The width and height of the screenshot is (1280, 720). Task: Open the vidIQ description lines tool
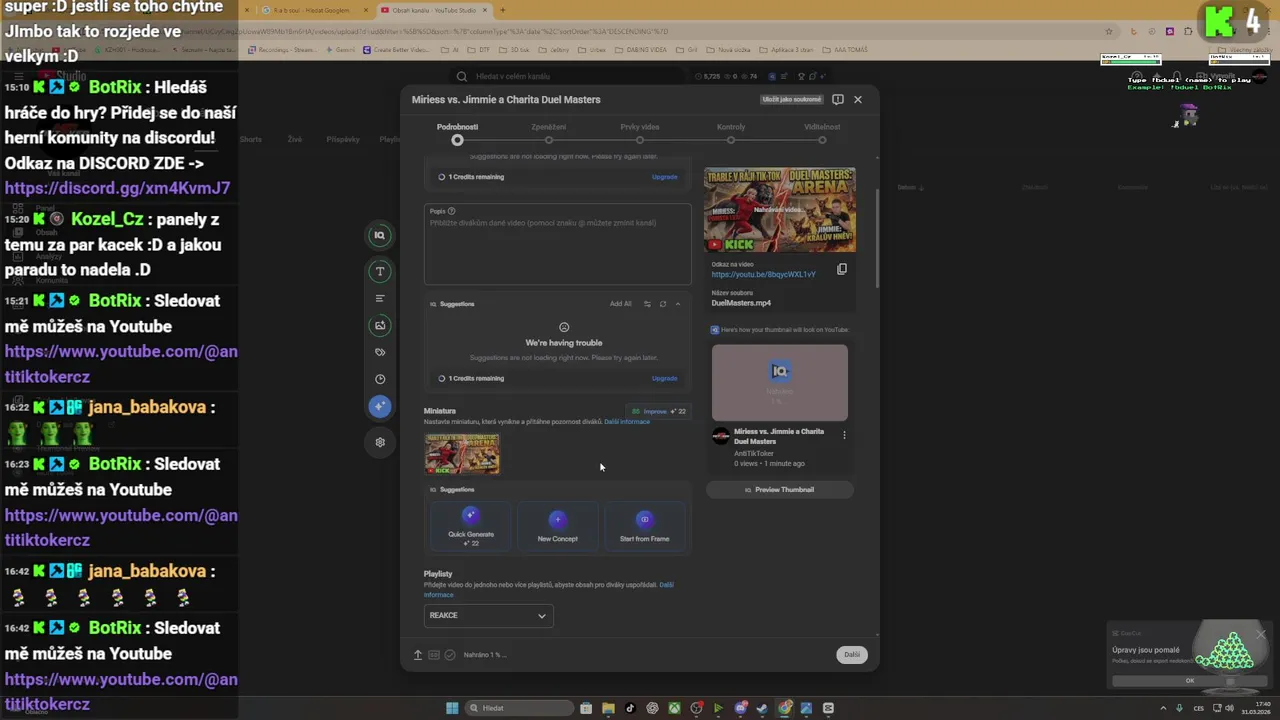tap(379, 298)
